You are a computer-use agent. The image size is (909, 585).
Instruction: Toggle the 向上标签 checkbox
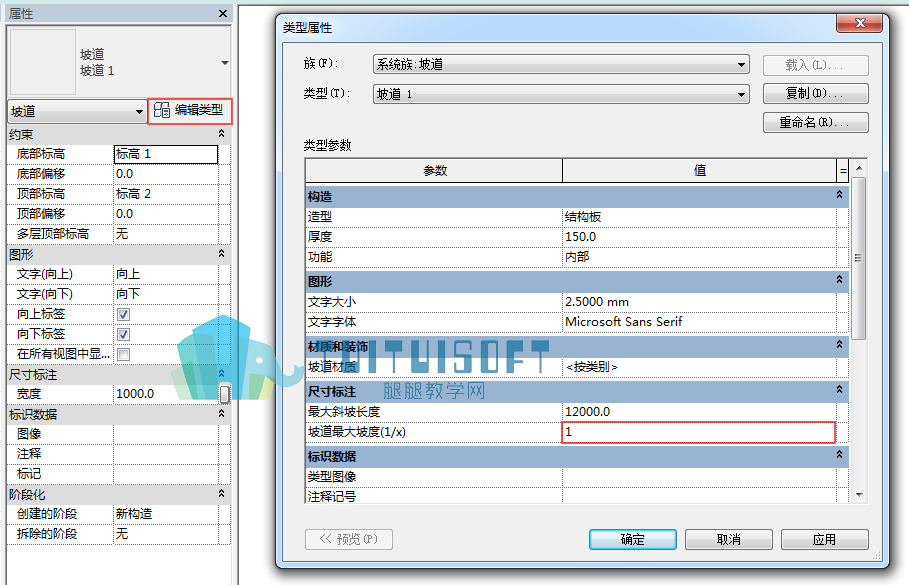pos(123,314)
